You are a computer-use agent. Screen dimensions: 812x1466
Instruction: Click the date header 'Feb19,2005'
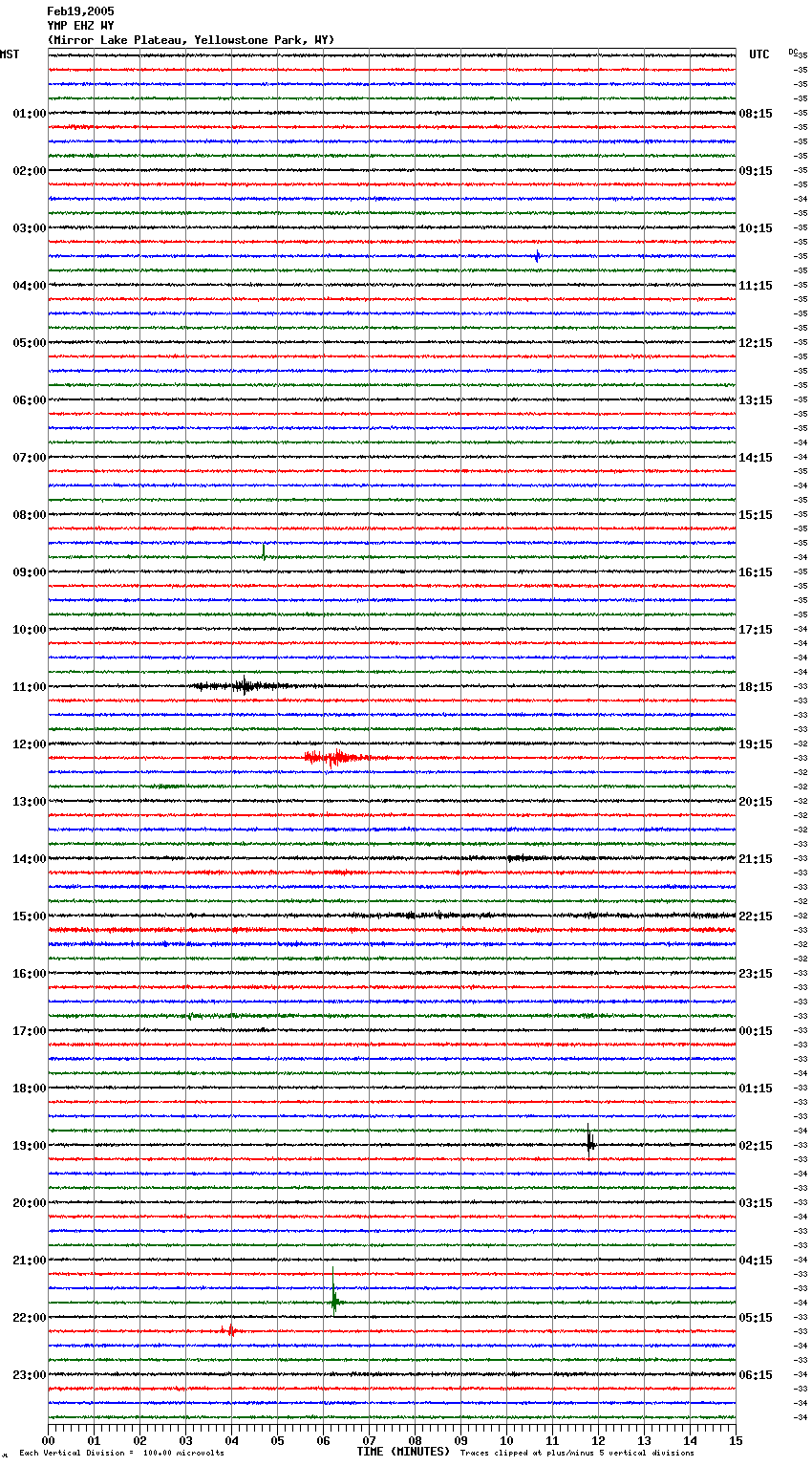coord(80,11)
